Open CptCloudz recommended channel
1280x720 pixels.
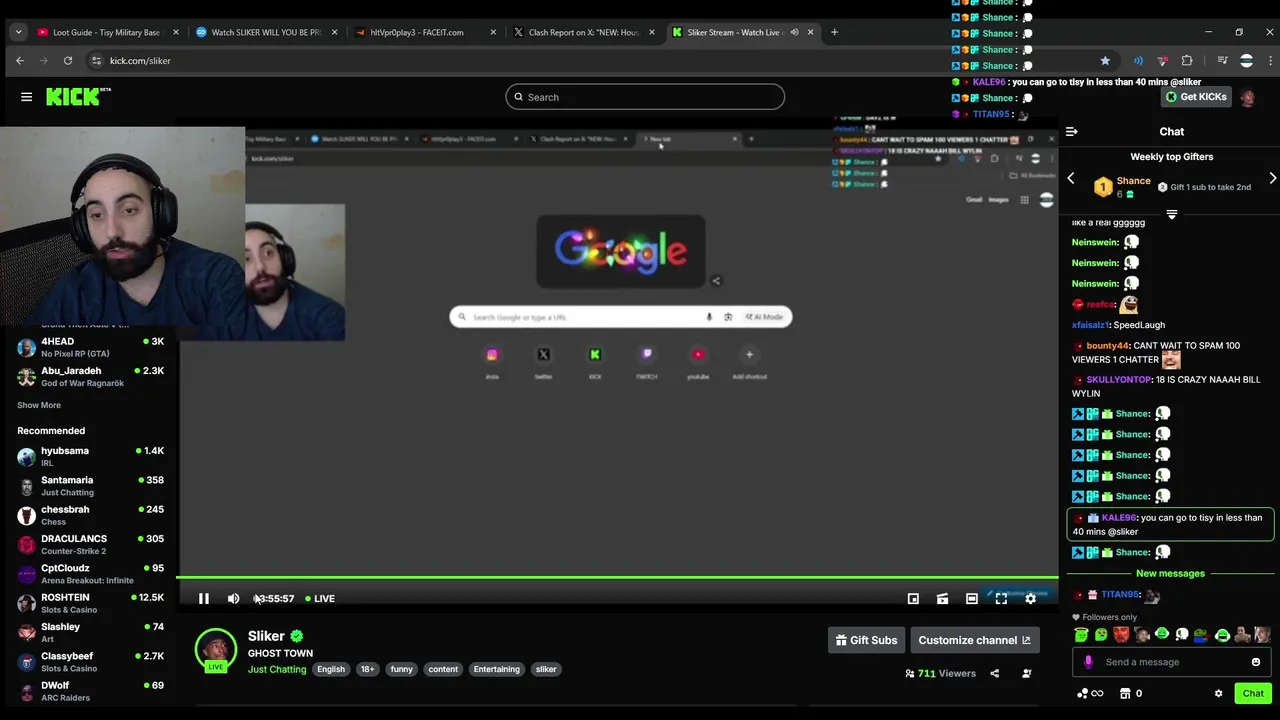point(90,574)
